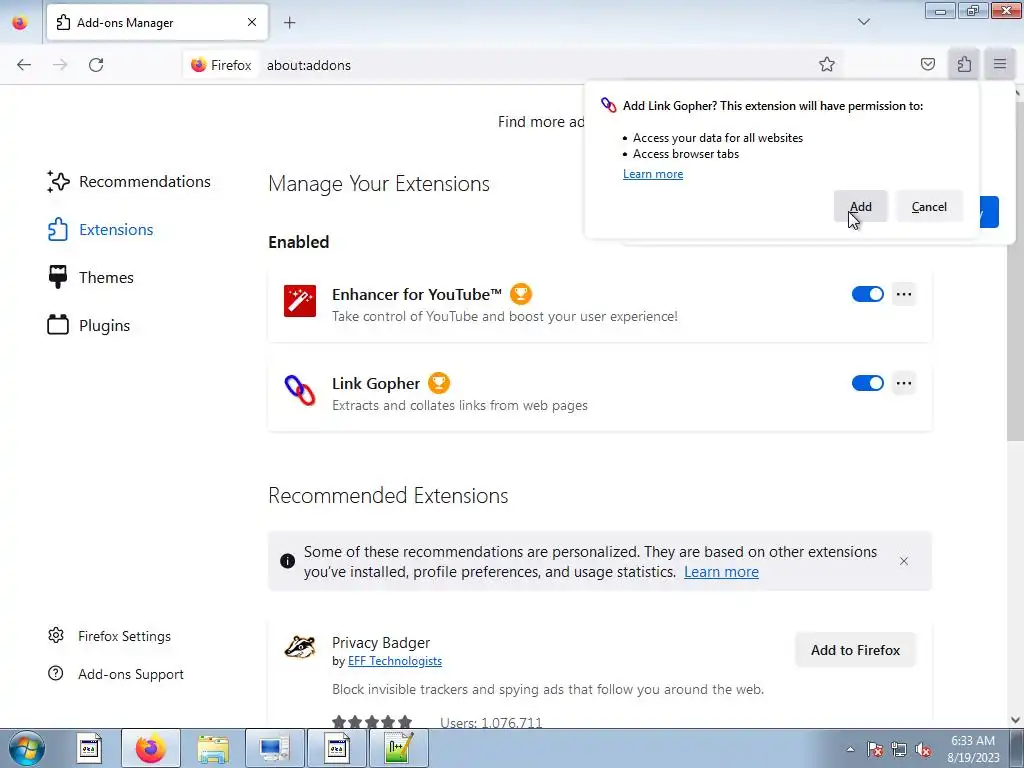Screen dimensions: 1024x768
Task: Show hidden system tray icons arrow
Action: 850,749
